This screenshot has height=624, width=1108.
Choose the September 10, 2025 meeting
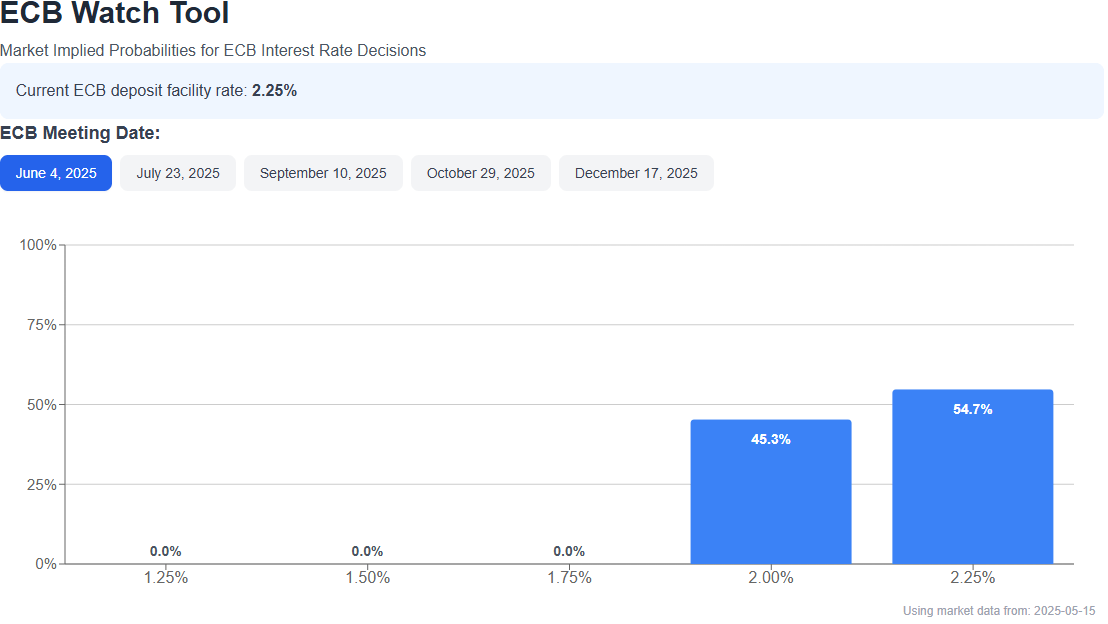[323, 173]
